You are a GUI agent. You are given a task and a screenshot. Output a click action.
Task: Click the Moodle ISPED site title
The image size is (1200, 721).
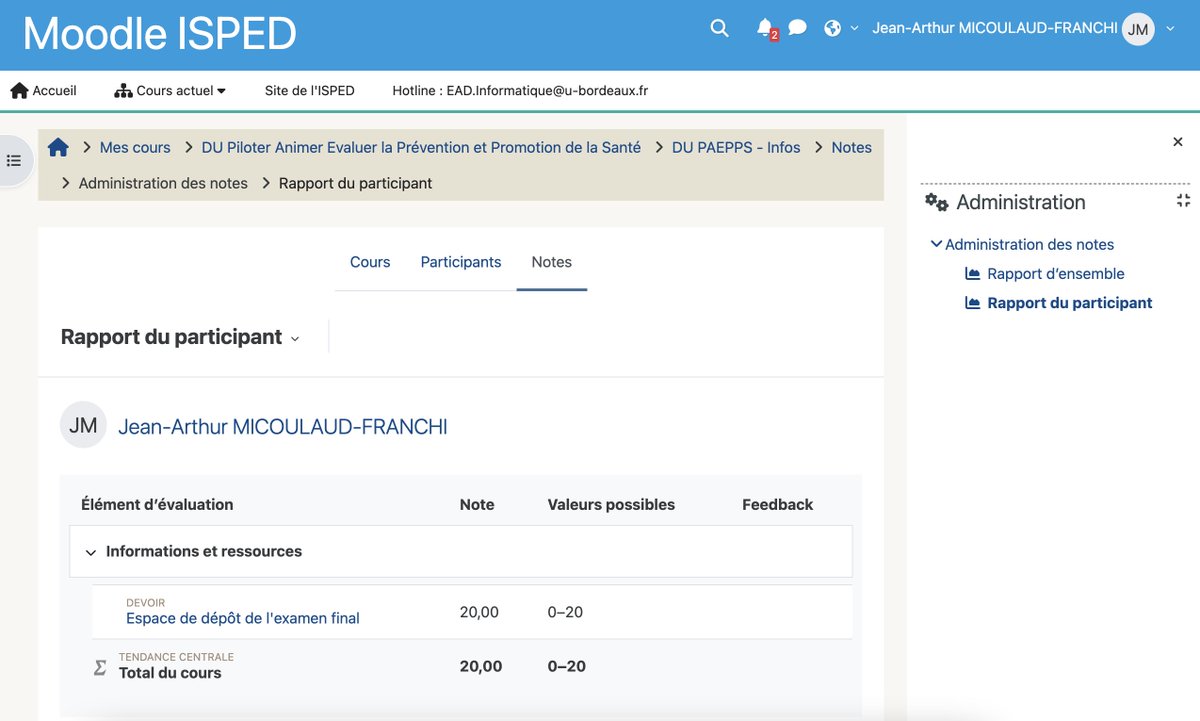pyautogui.click(x=160, y=33)
